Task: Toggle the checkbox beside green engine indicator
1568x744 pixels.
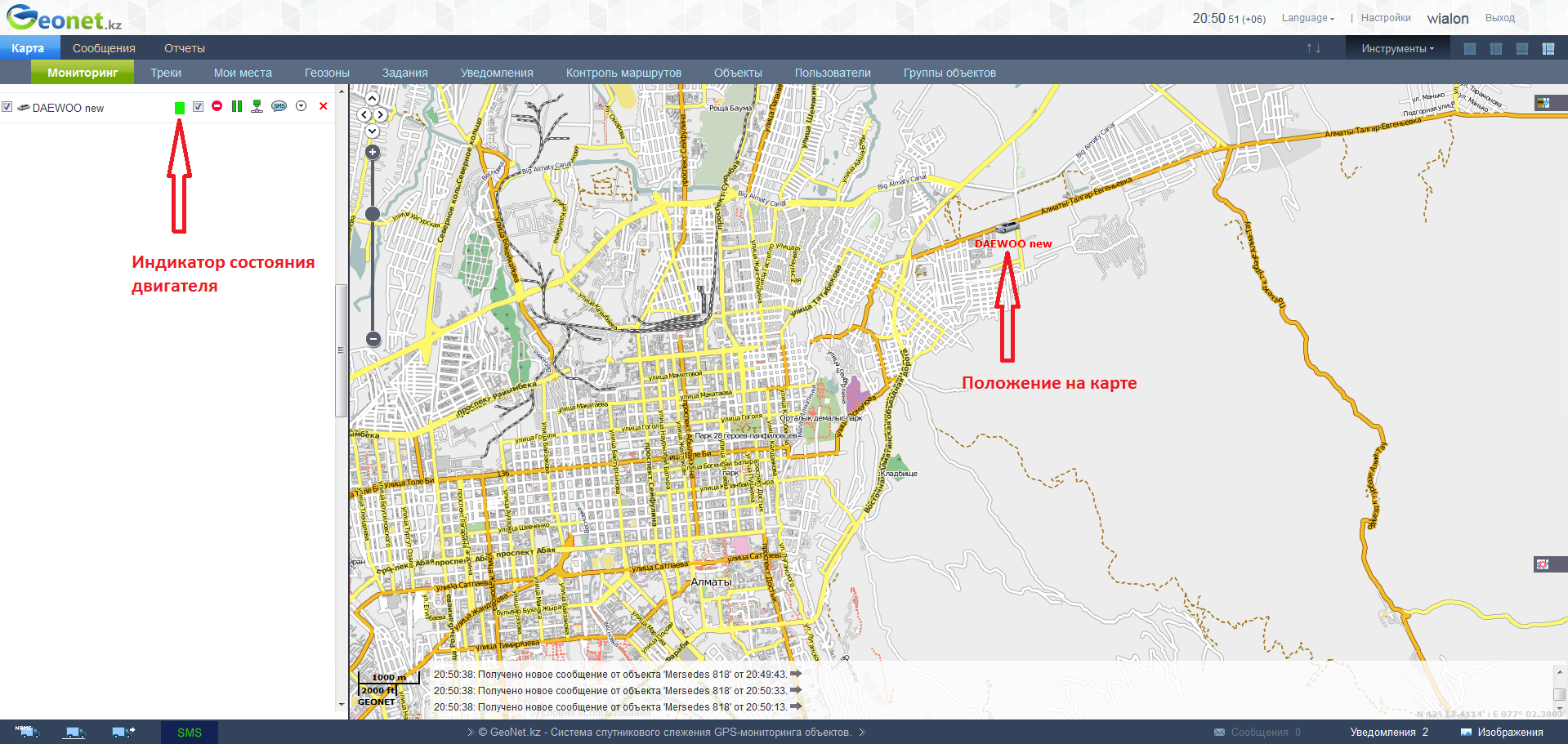Action: coord(198,106)
